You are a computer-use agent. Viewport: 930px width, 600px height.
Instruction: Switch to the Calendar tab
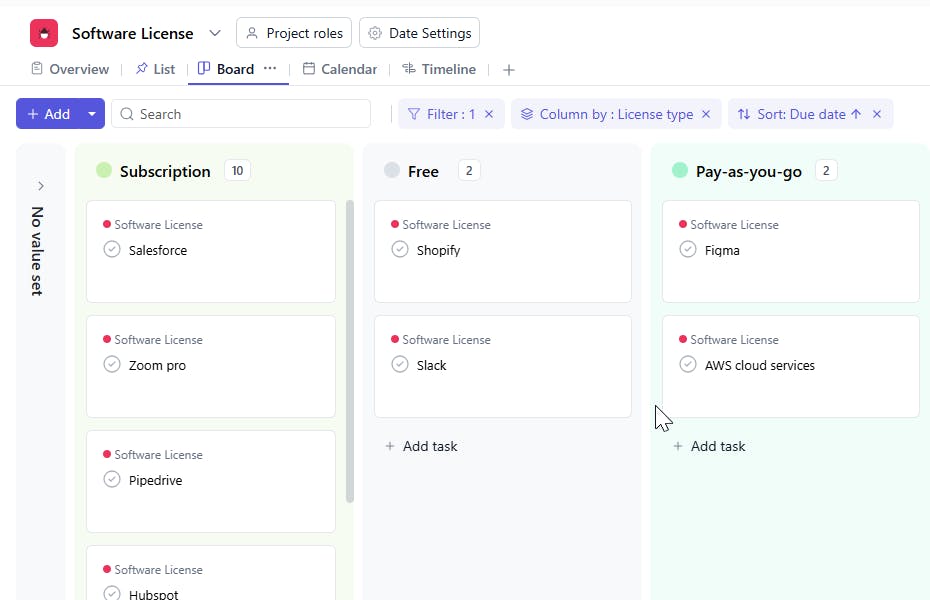(340, 69)
